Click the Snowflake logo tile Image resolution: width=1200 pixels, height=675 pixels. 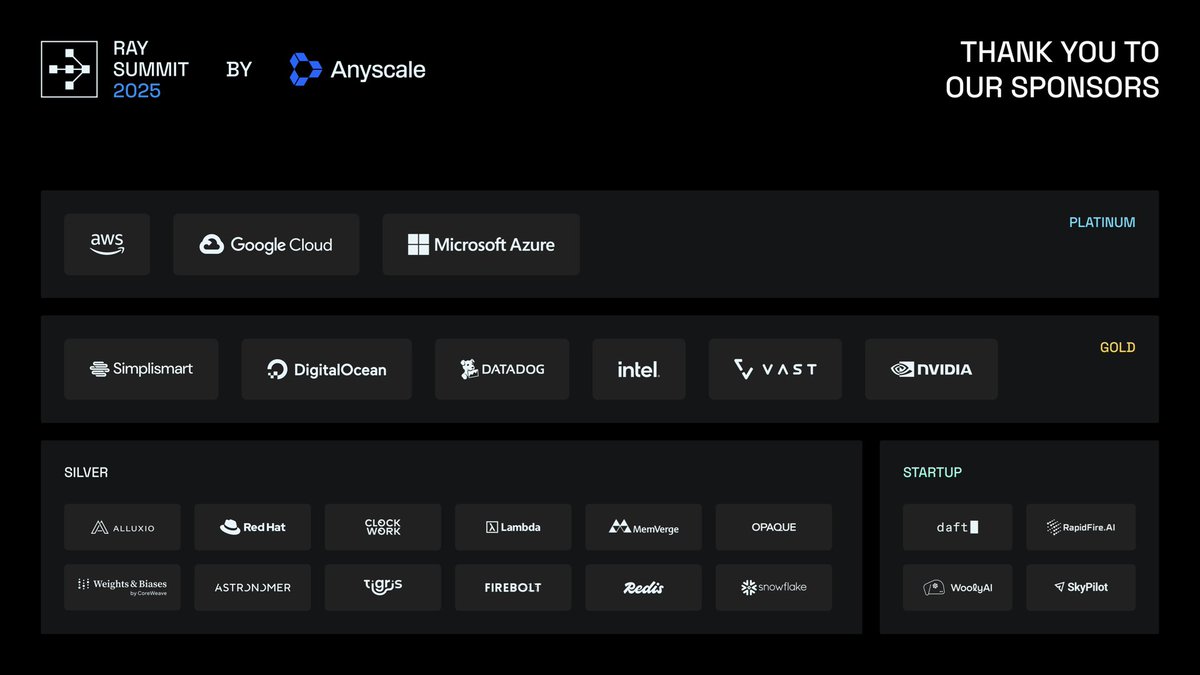pyautogui.click(x=774, y=587)
